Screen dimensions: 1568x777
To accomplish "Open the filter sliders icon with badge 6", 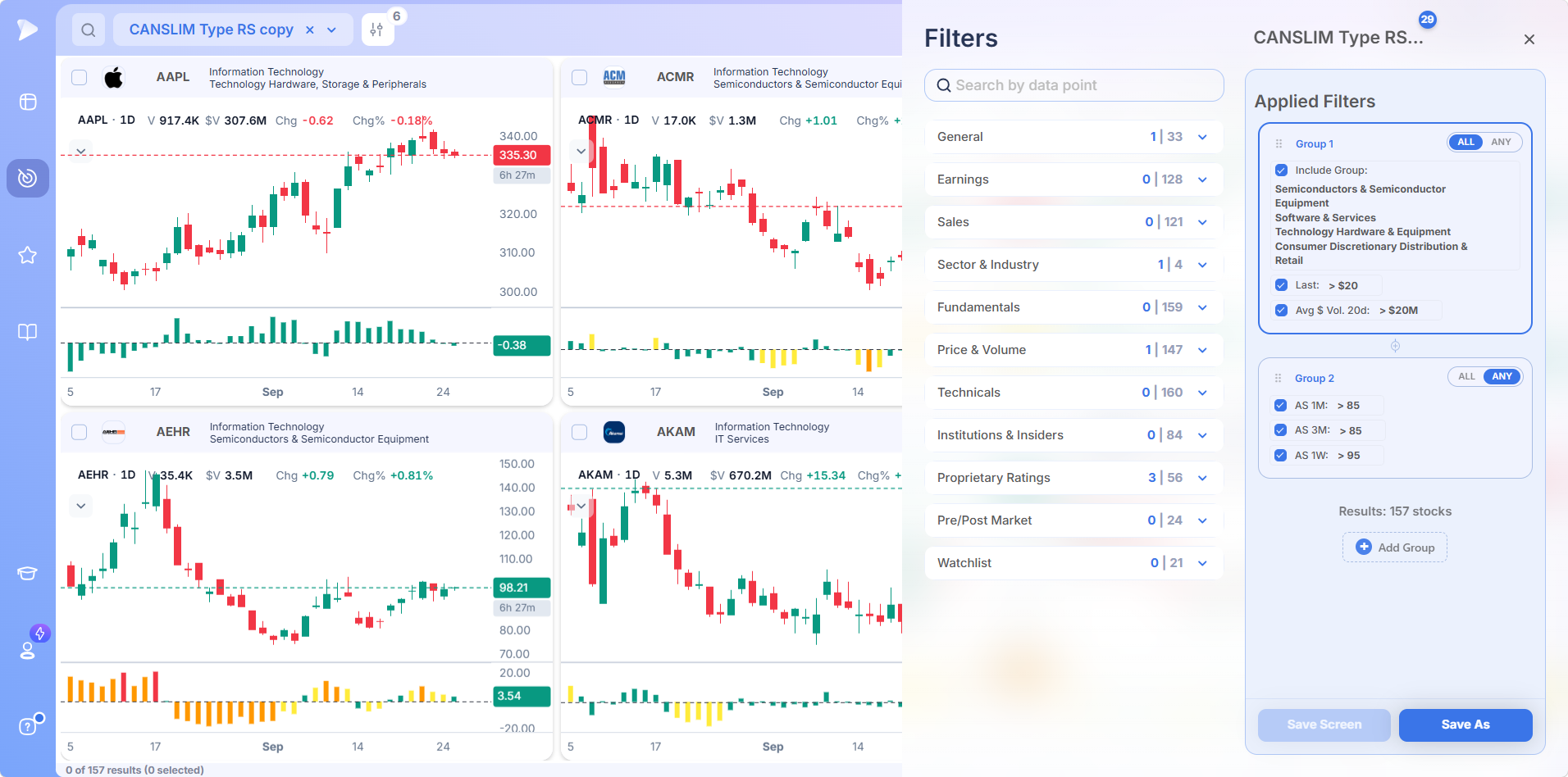I will pos(376,30).
